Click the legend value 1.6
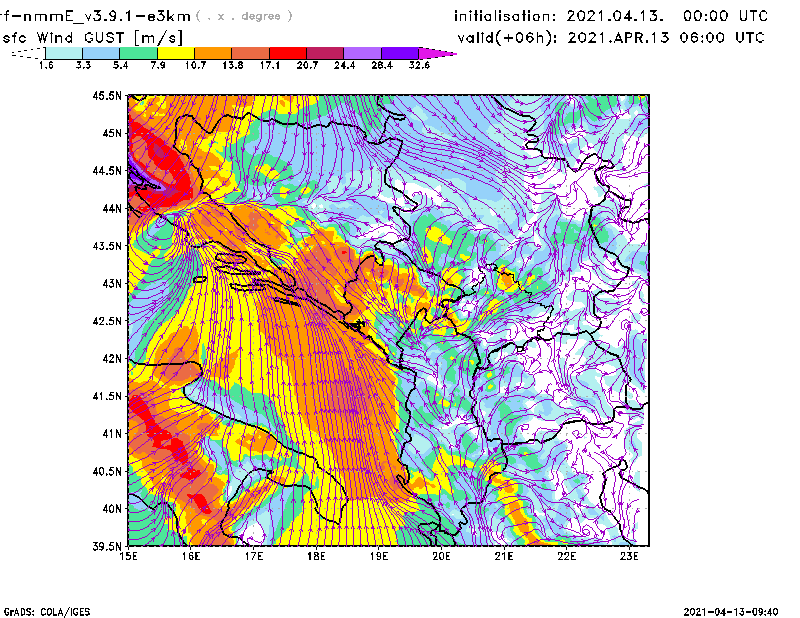Image resolution: width=800 pixels, height=618 pixels. [x=46, y=65]
